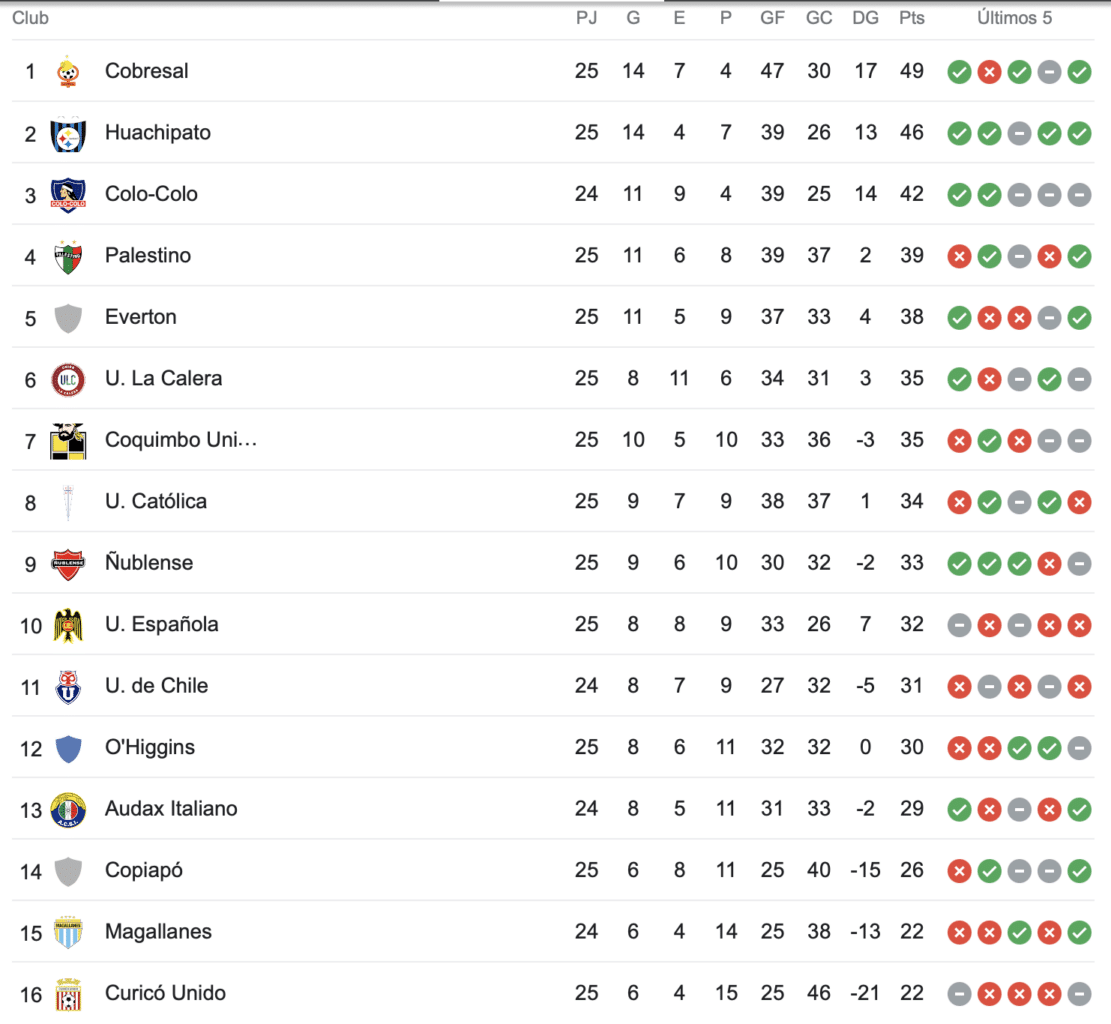Click the Últimos 5 column header
Image resolution: width=1111 pixels, height=1024 pixels.
point(1014,18)
